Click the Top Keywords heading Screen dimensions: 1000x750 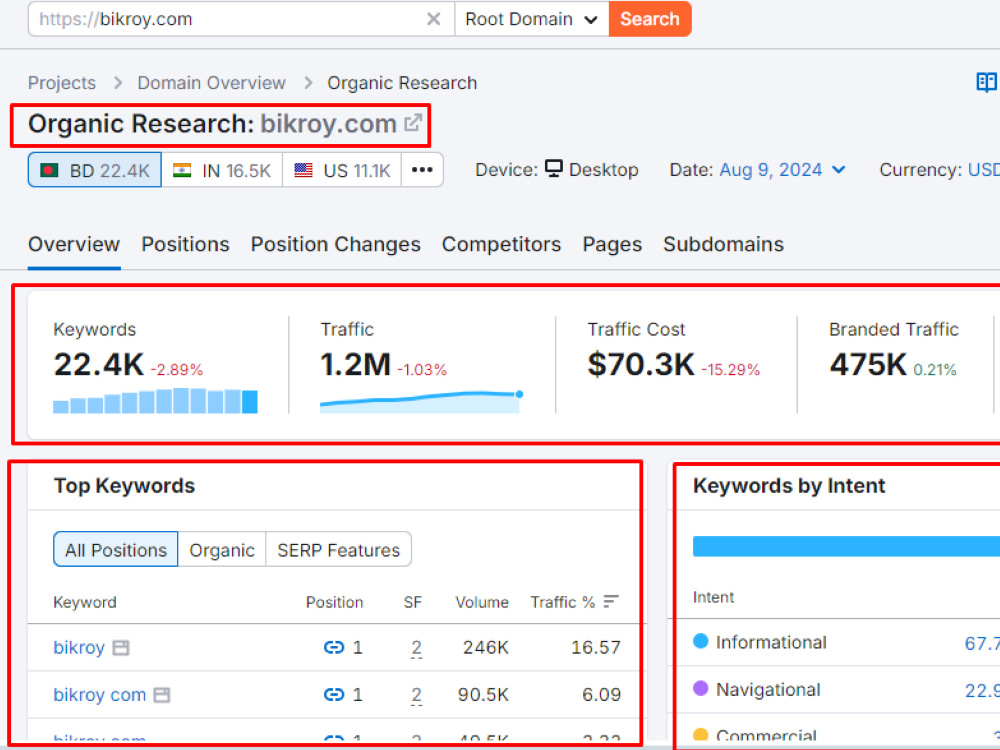tap(124, 486)
